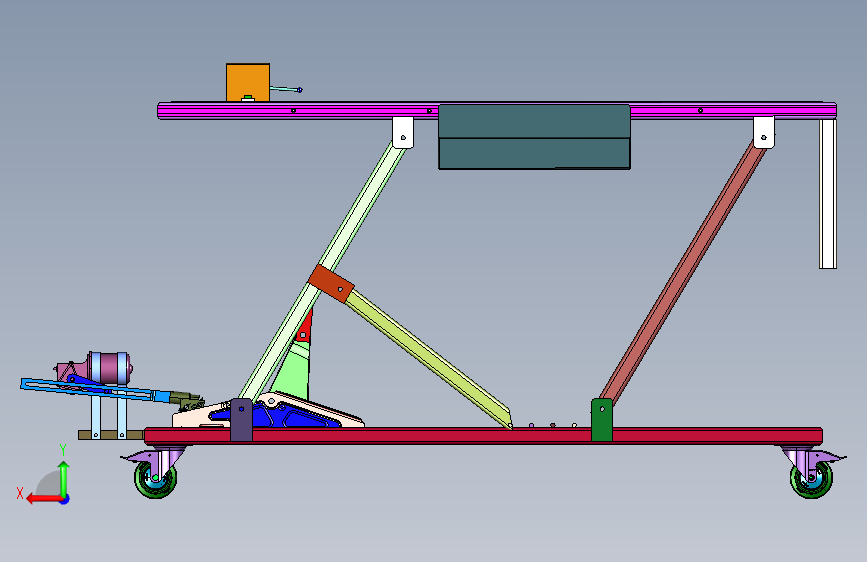Select the left green caster wheel

pyautogui.click(x=156, y=479)
